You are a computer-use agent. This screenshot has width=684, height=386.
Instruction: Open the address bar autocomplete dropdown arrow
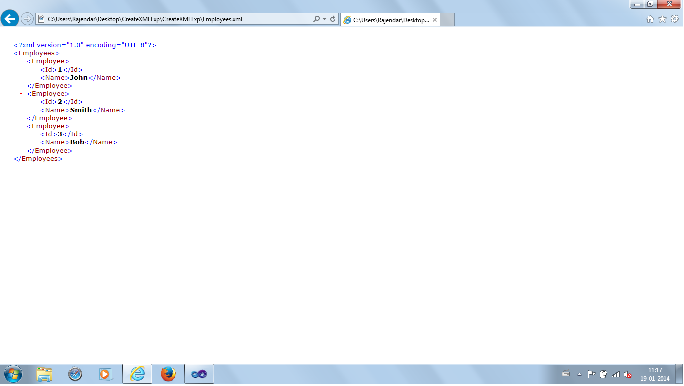pyautogui.click(x=324, y=19)
